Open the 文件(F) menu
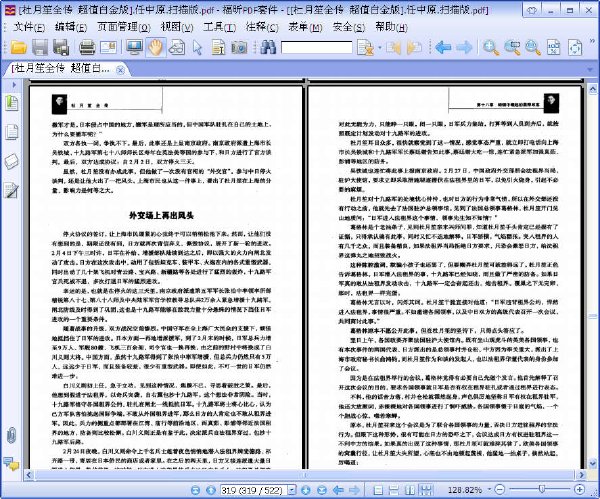The width and height of the screenshot is (600, 499). 29,27
